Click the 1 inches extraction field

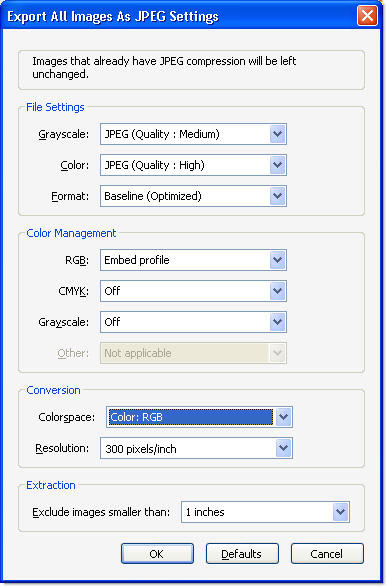tap(265, 512)
